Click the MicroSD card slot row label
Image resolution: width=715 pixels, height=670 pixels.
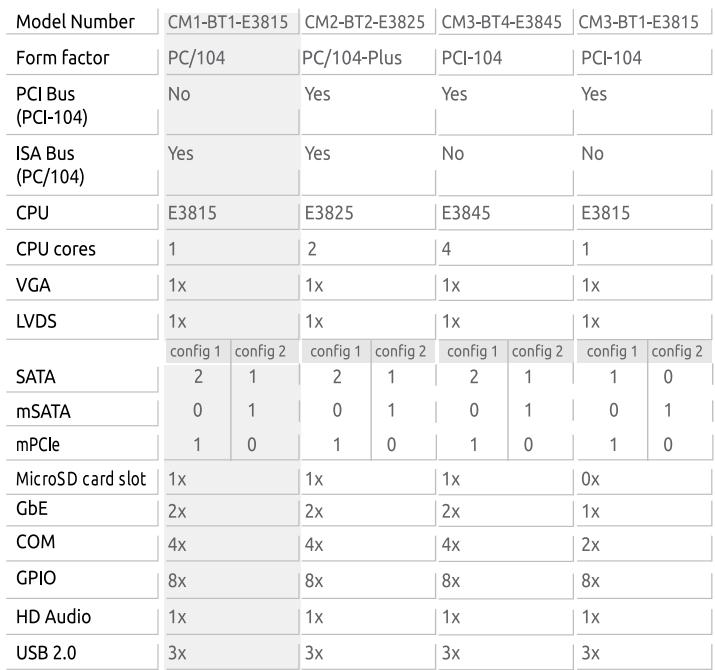81,479
